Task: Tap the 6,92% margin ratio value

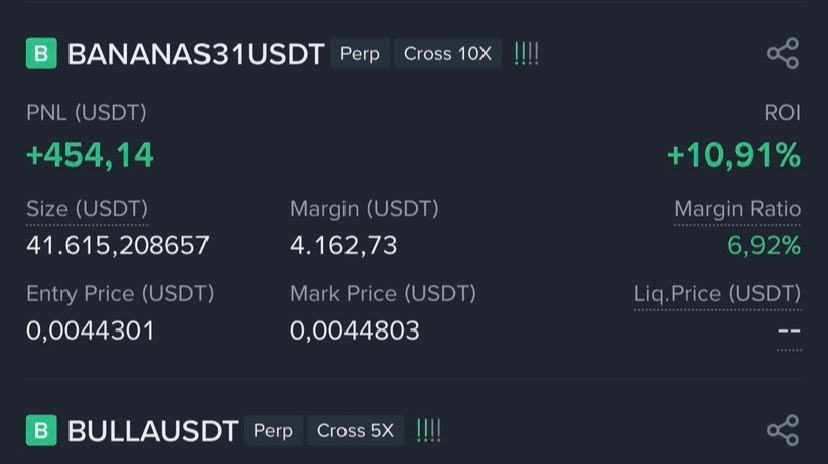Action: coord(764,245)
